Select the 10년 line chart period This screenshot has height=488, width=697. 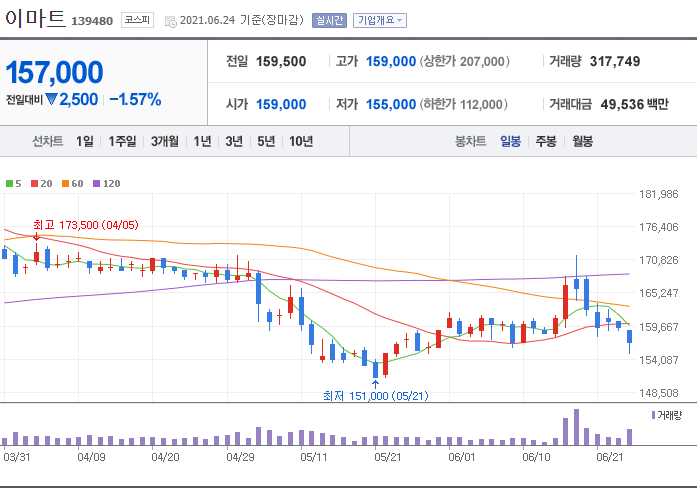301,141
